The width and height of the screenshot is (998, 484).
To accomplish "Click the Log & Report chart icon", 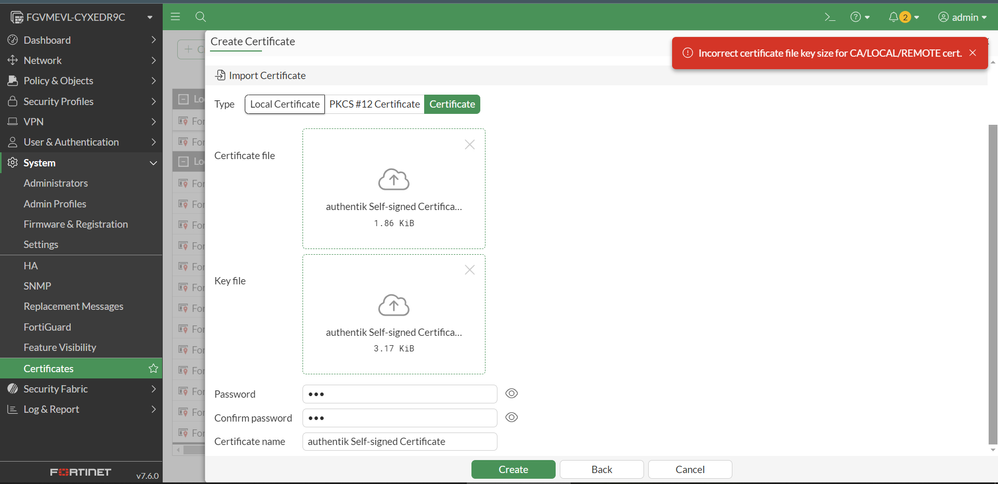I will (11, 409).
